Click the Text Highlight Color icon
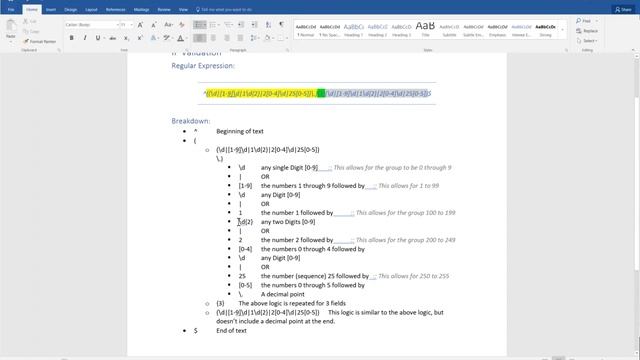The image size is (640, 360). click(x=167, y=38)
